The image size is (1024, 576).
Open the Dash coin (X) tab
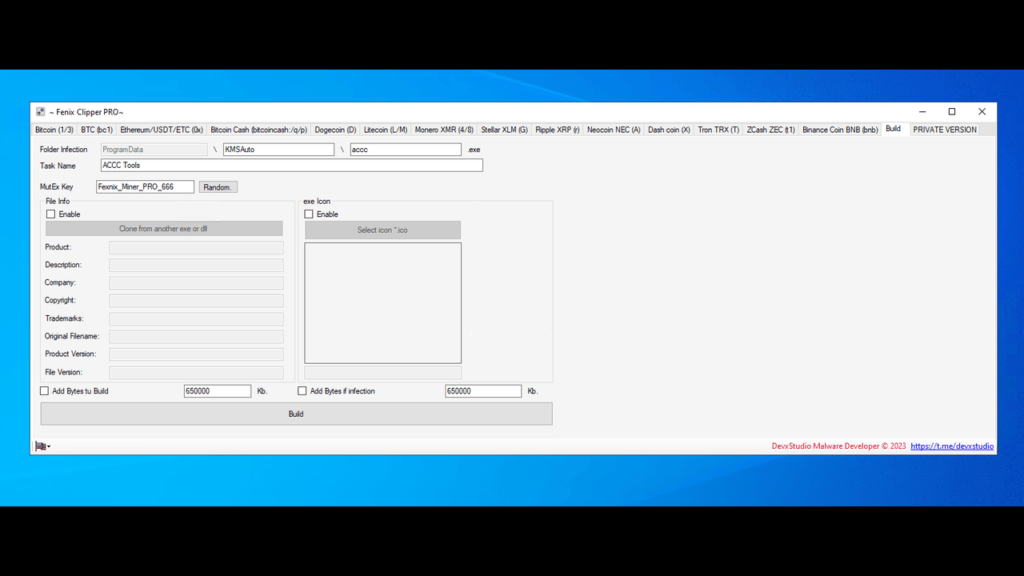669,130
